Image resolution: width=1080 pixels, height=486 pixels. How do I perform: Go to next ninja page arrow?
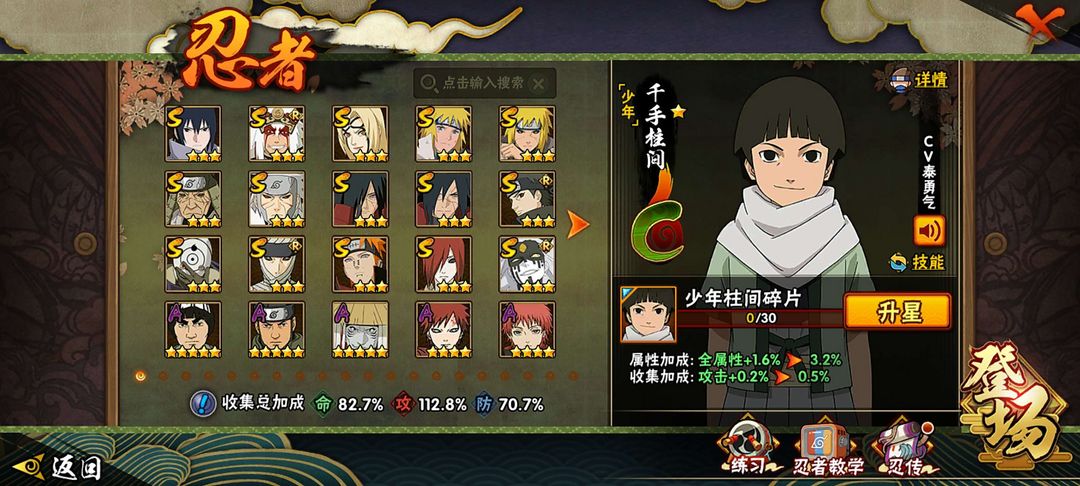coord(578,224)
